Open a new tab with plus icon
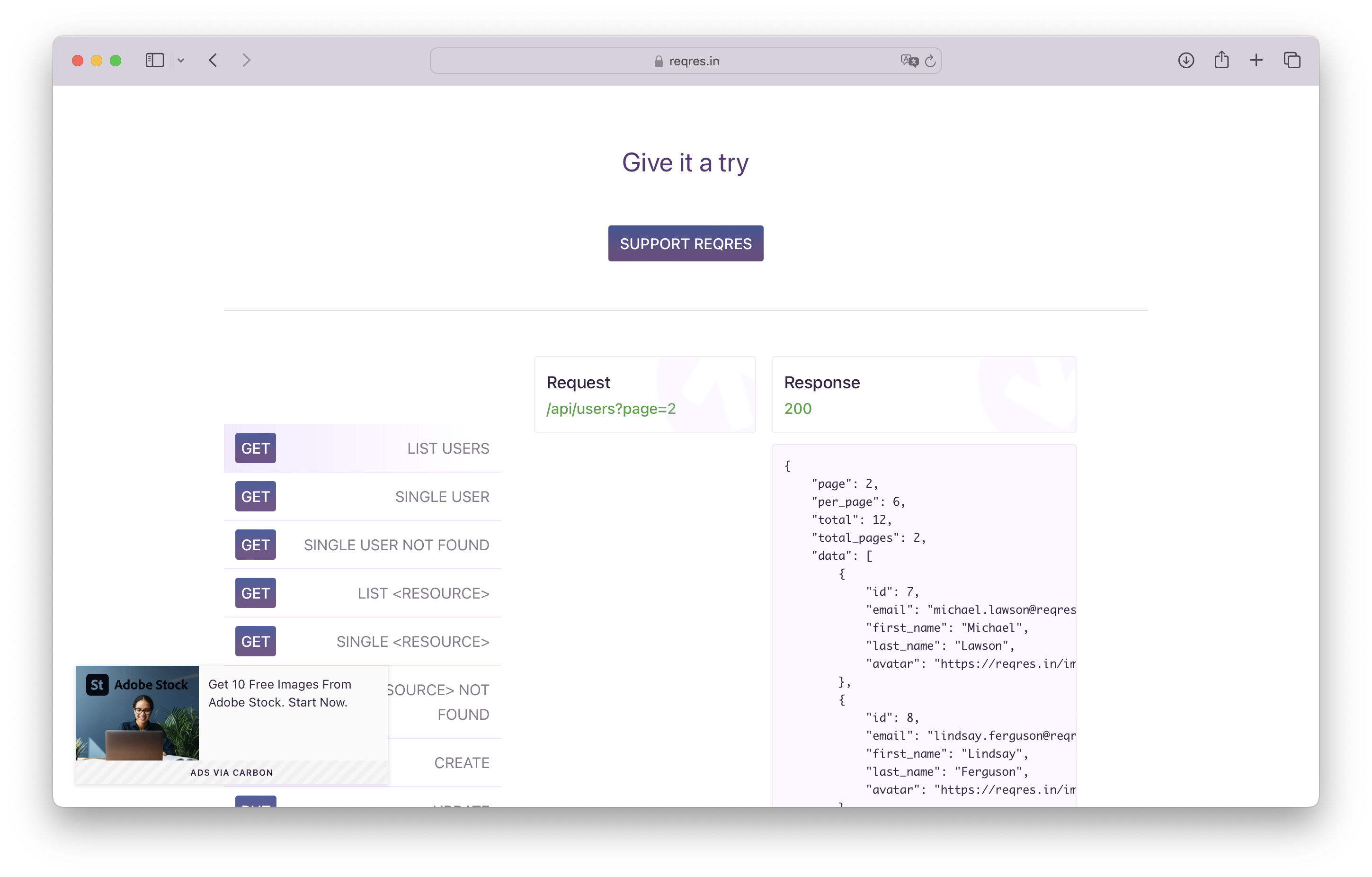This screenshot has width=1372, height=877. [x=1256, y=61]
